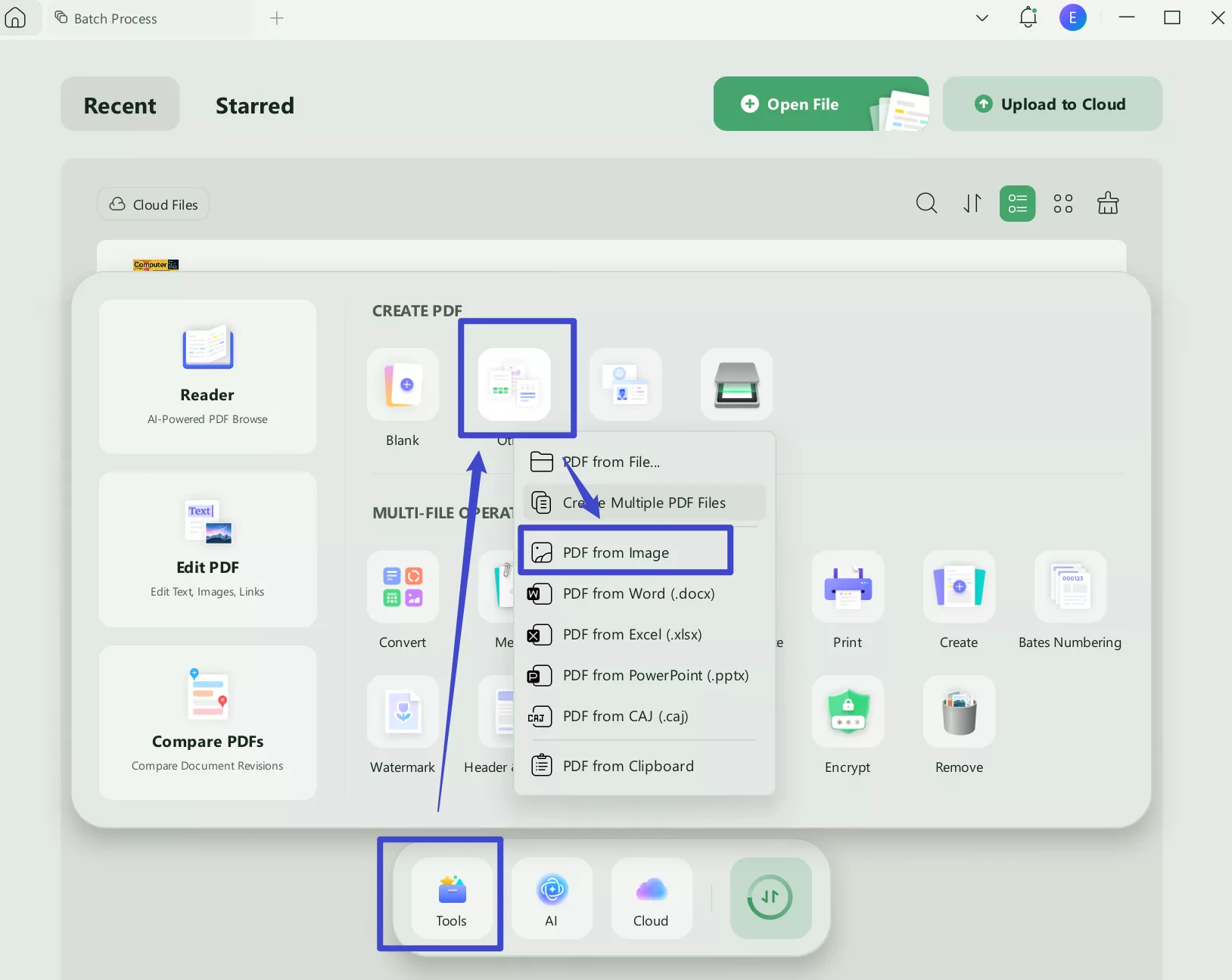Image resolution: width=1232 pixels, height=980 pixels.
Task: Create a Blank PDF
Action: coord(403,386)
